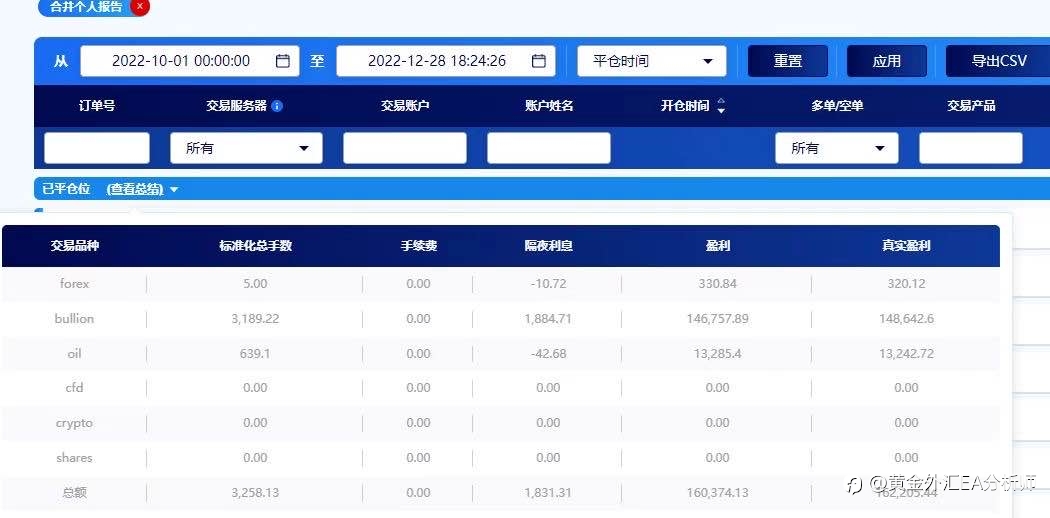
Task: Click the 应用 button
Action: (887, 61)
